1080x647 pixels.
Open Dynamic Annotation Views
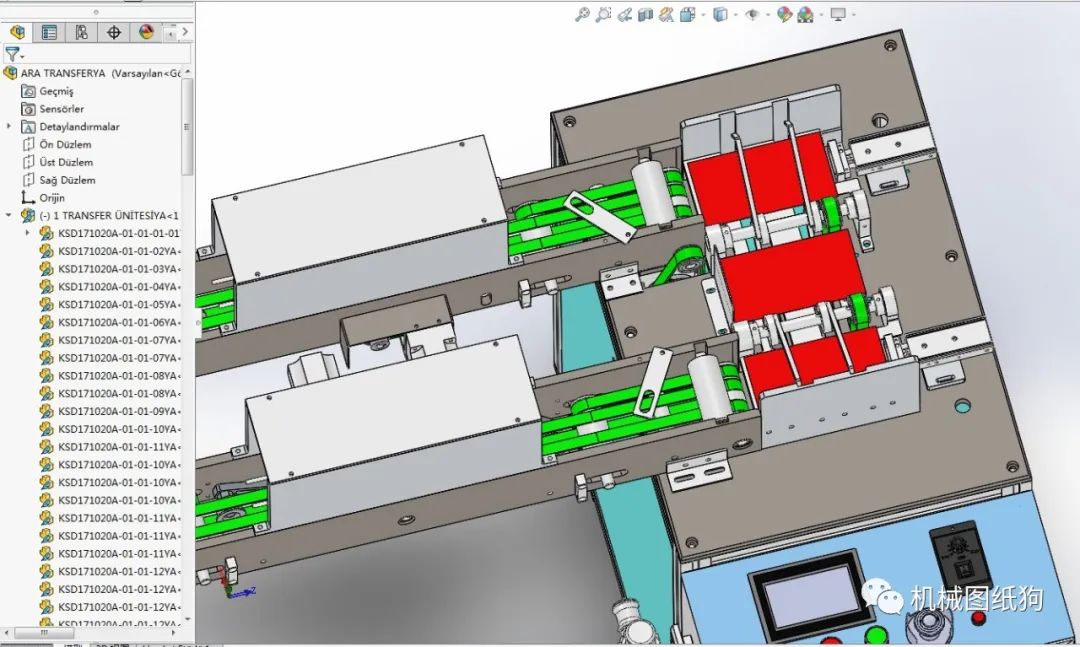point(666,14)
